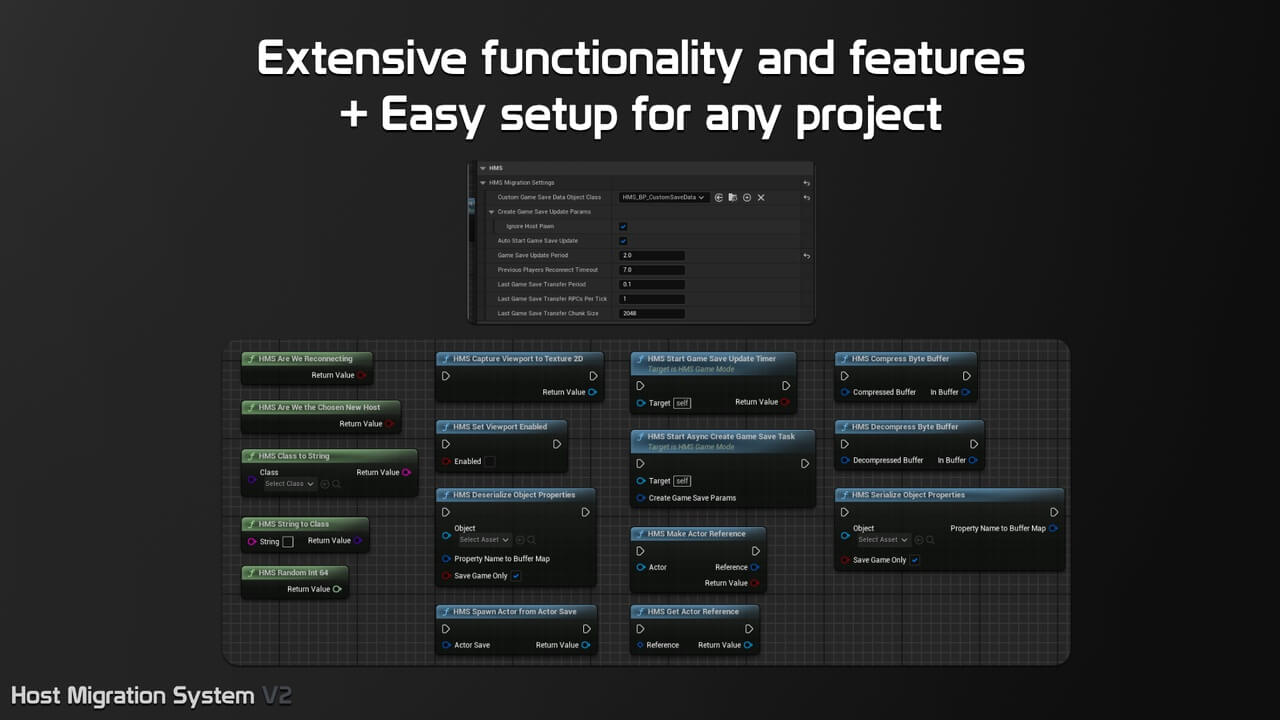
Task: Click Last Game Save Transfer Chunk Size field
Action: pos(652,313)
